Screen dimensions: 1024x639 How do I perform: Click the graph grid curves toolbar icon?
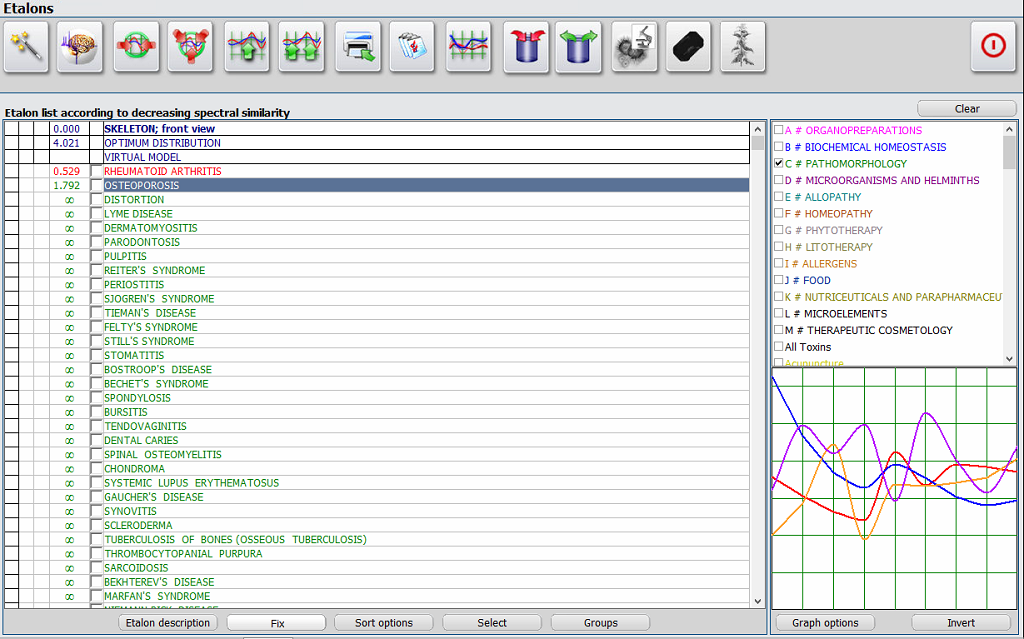click(x=468, y=47)
